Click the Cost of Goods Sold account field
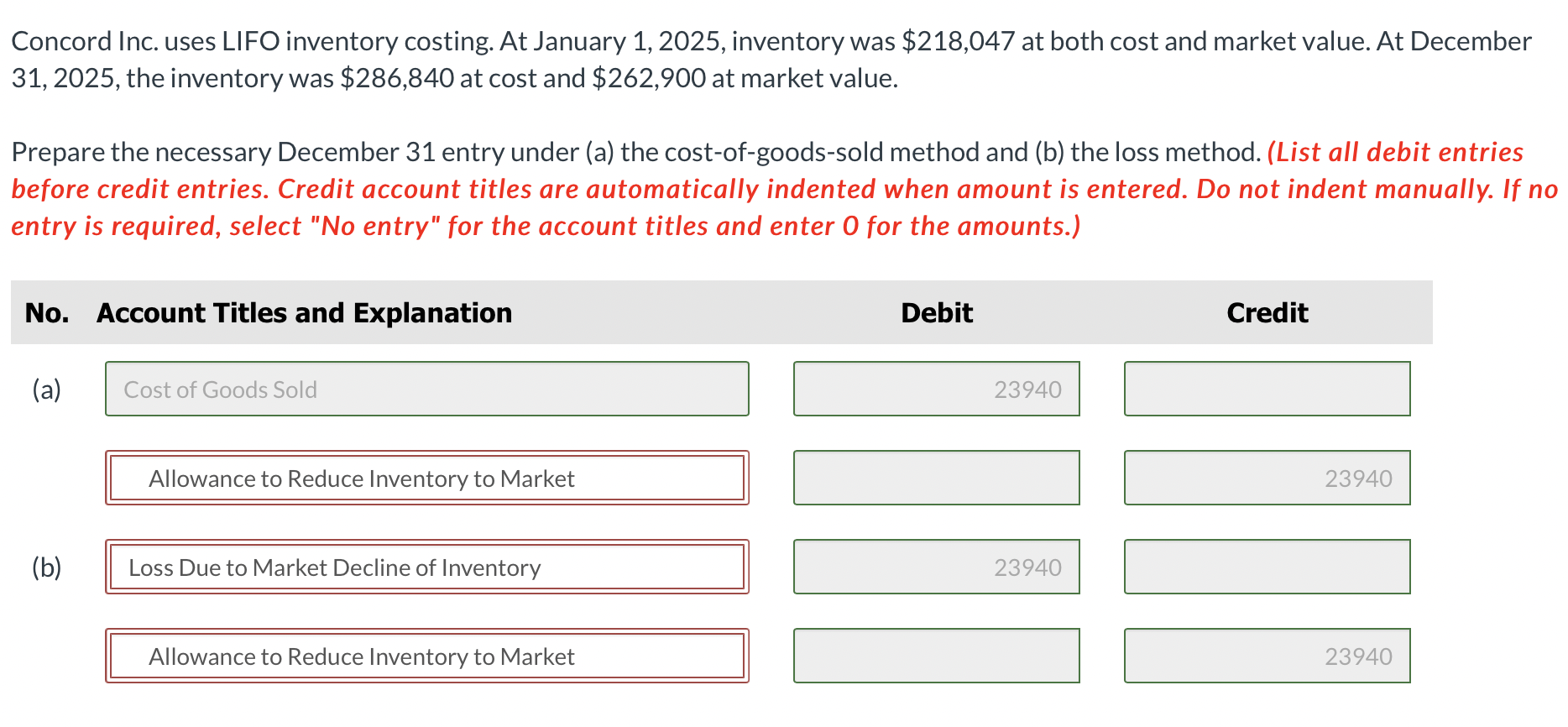 426,389
